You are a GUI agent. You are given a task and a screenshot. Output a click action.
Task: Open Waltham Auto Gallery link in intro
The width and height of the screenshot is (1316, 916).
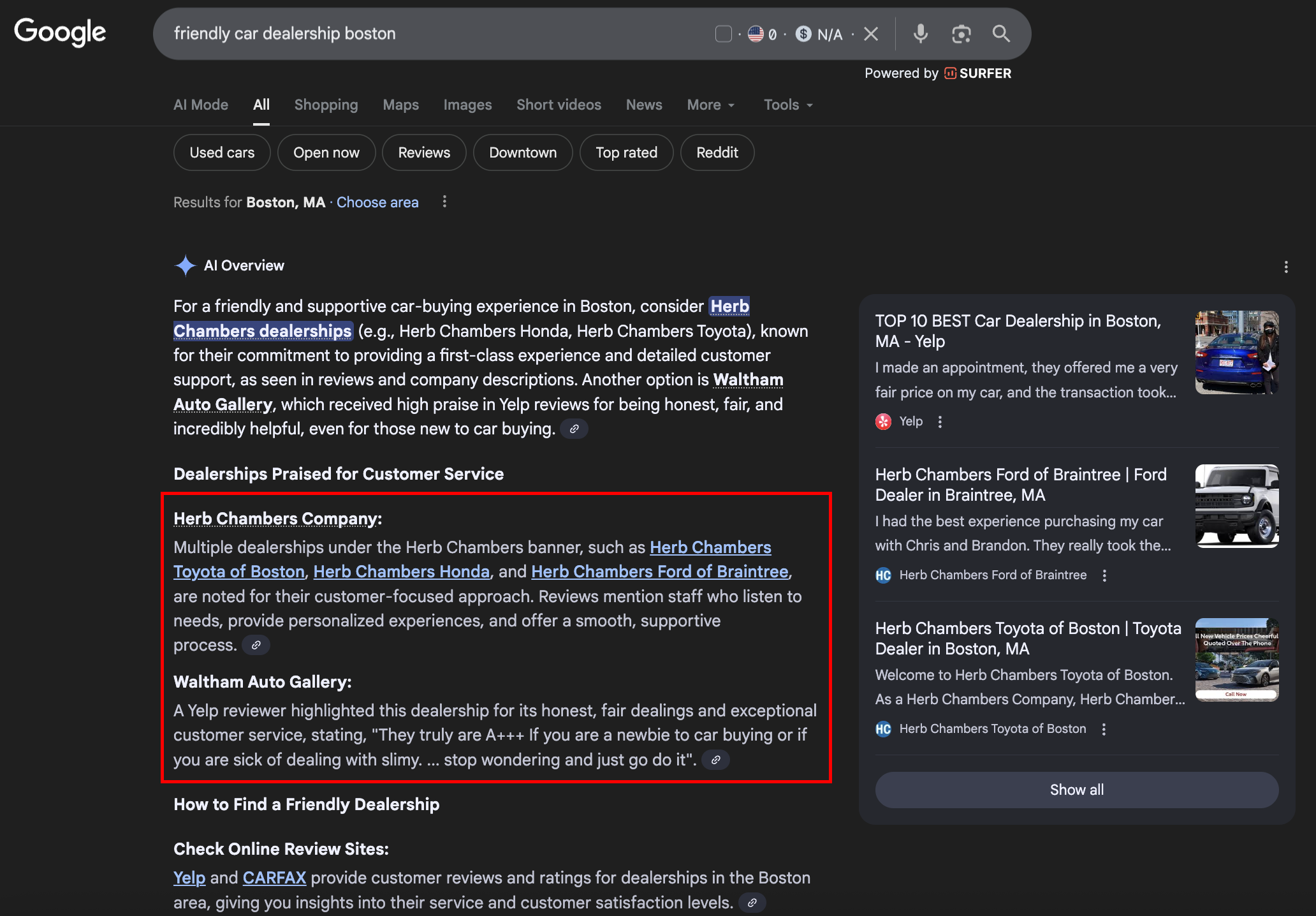223,404
